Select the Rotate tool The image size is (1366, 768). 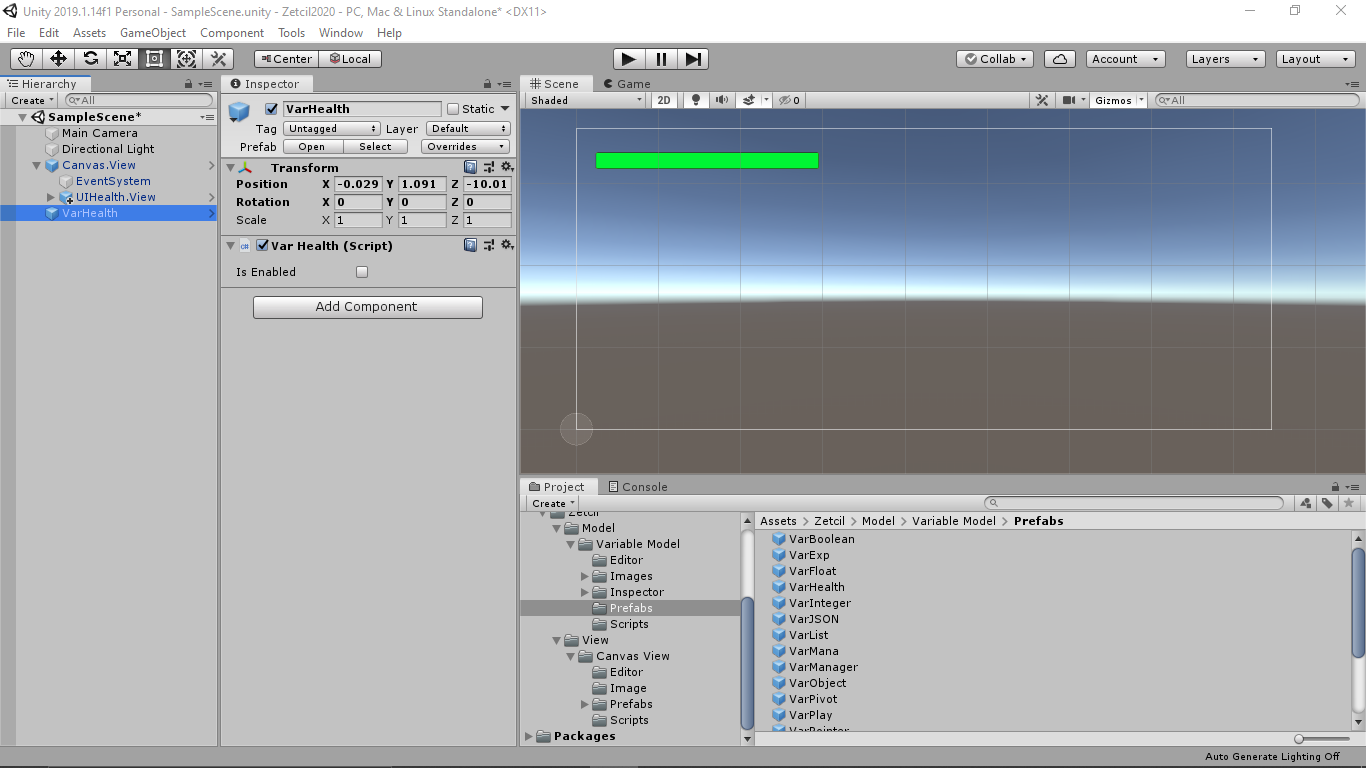90,58
